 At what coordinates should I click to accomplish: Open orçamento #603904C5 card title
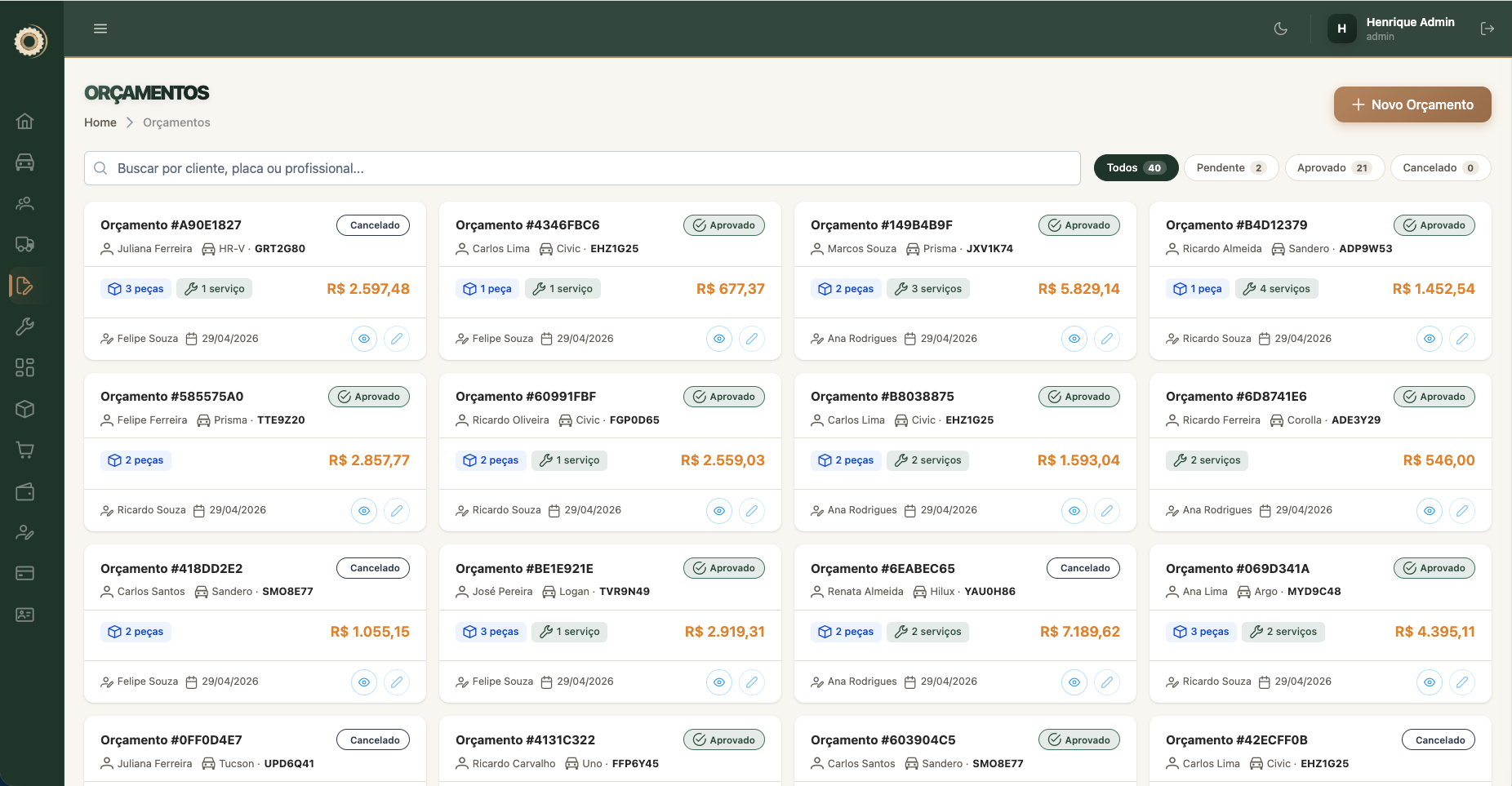(883, 740)
